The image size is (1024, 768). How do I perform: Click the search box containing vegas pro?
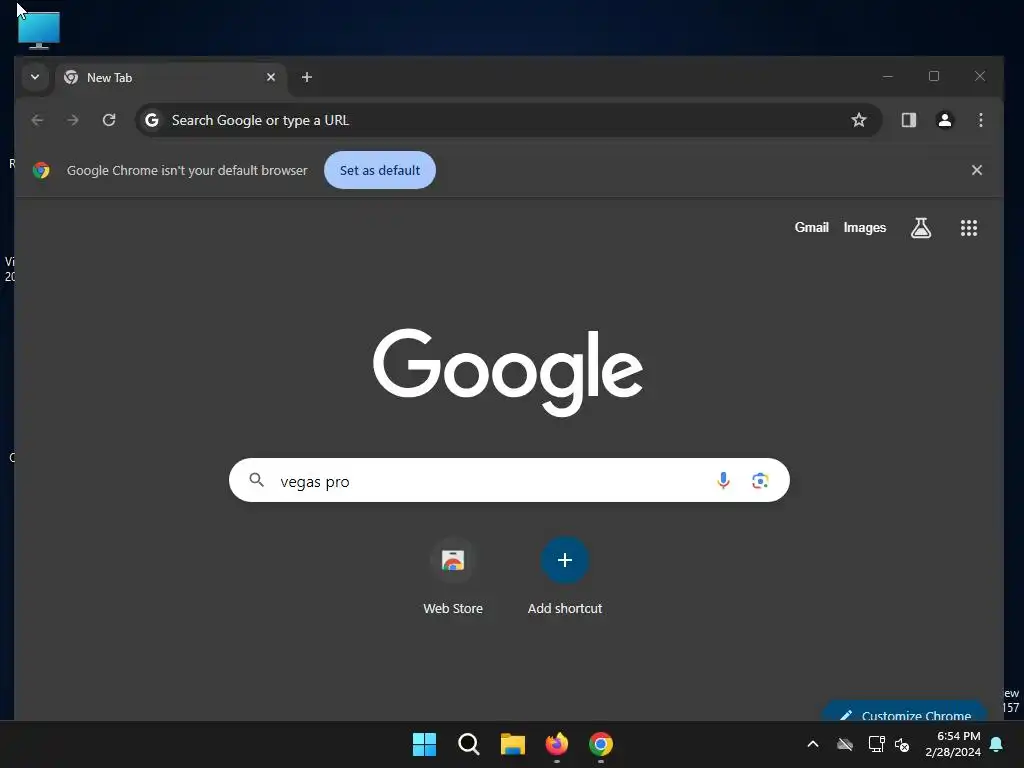click(509, 481)
